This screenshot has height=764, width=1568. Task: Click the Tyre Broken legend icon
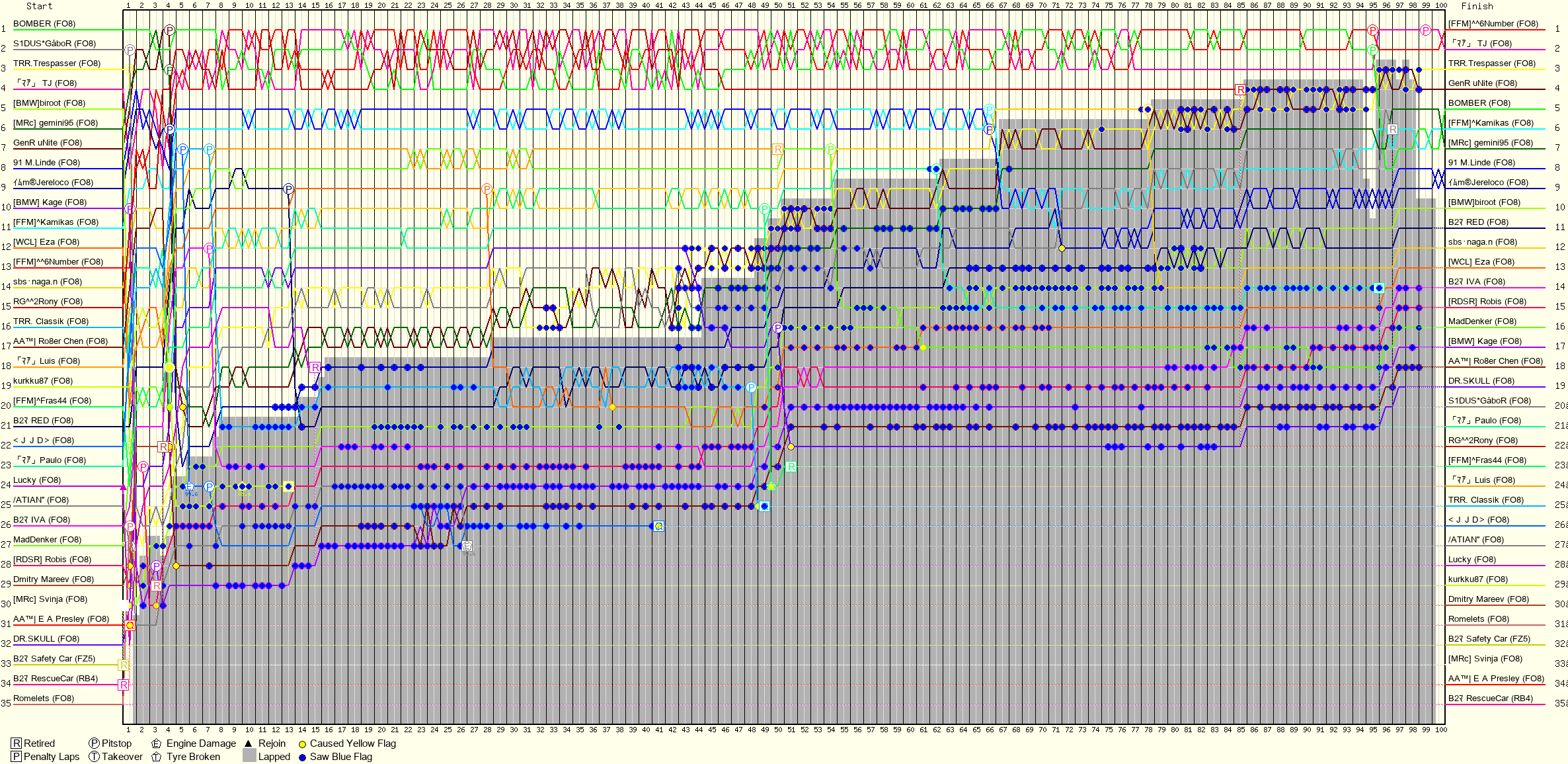(x=157, y=757)
